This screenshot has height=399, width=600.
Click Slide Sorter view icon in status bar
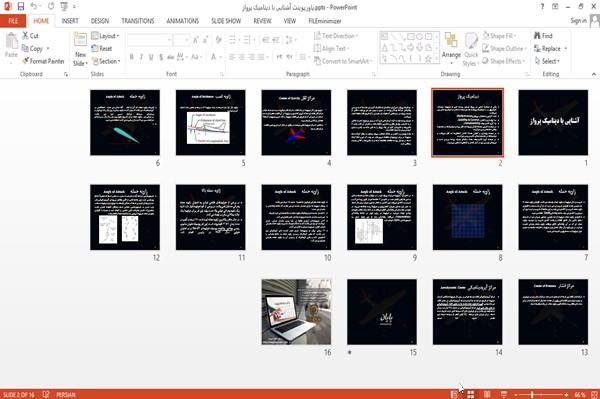[471, 394]
